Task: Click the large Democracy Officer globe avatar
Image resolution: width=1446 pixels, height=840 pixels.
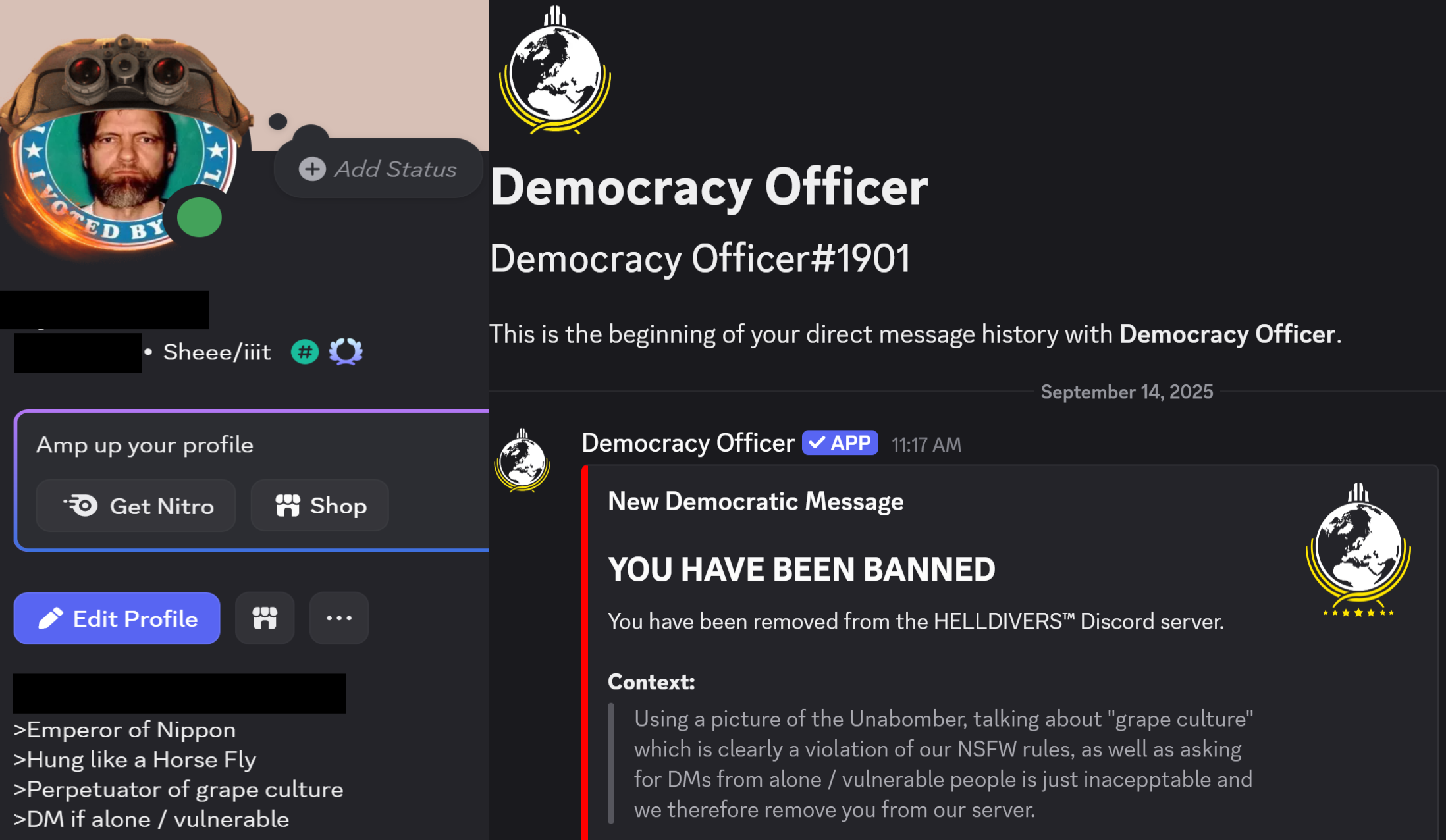Action: click(555, 70)
